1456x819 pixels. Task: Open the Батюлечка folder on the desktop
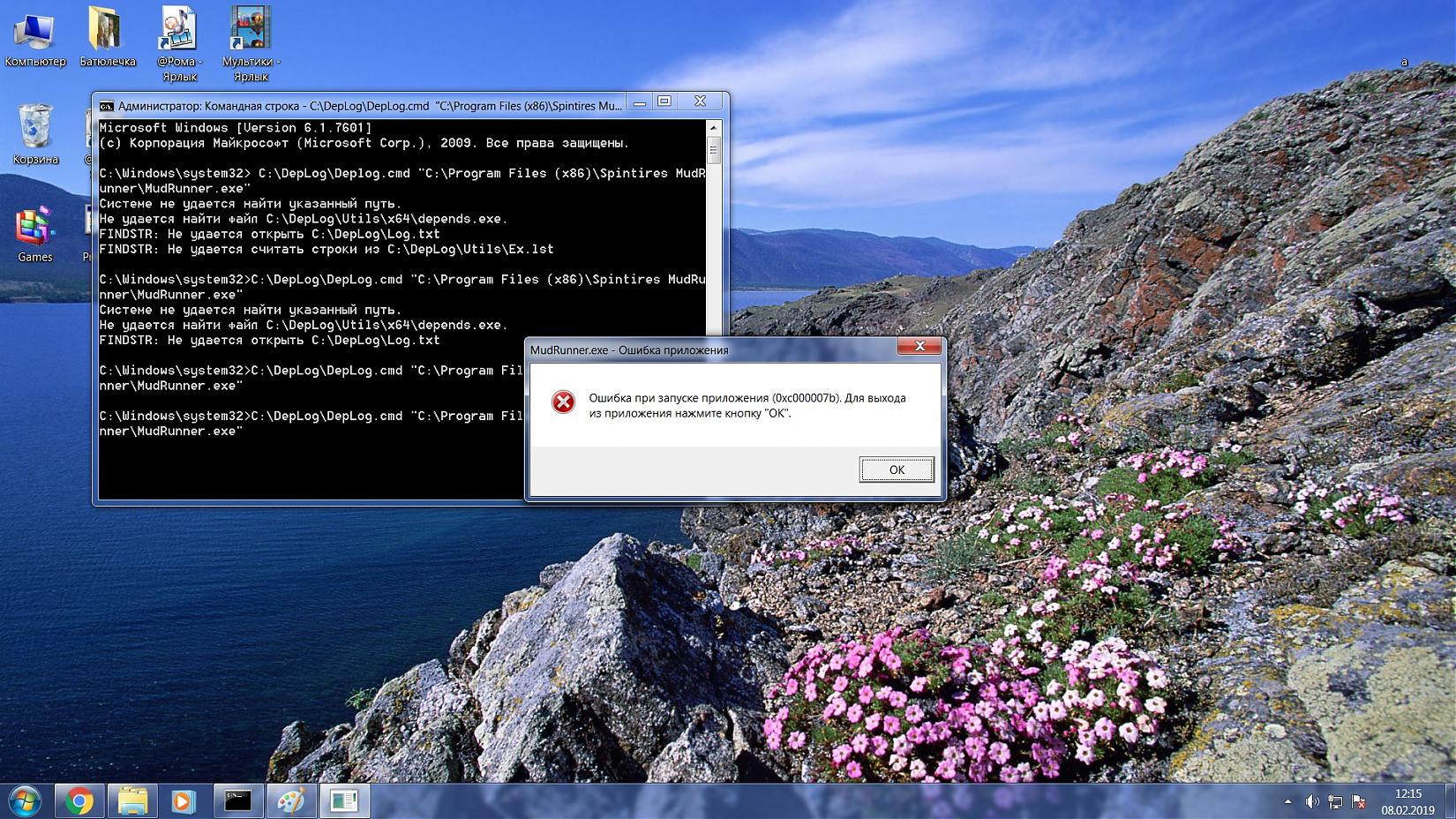point(108,37)
